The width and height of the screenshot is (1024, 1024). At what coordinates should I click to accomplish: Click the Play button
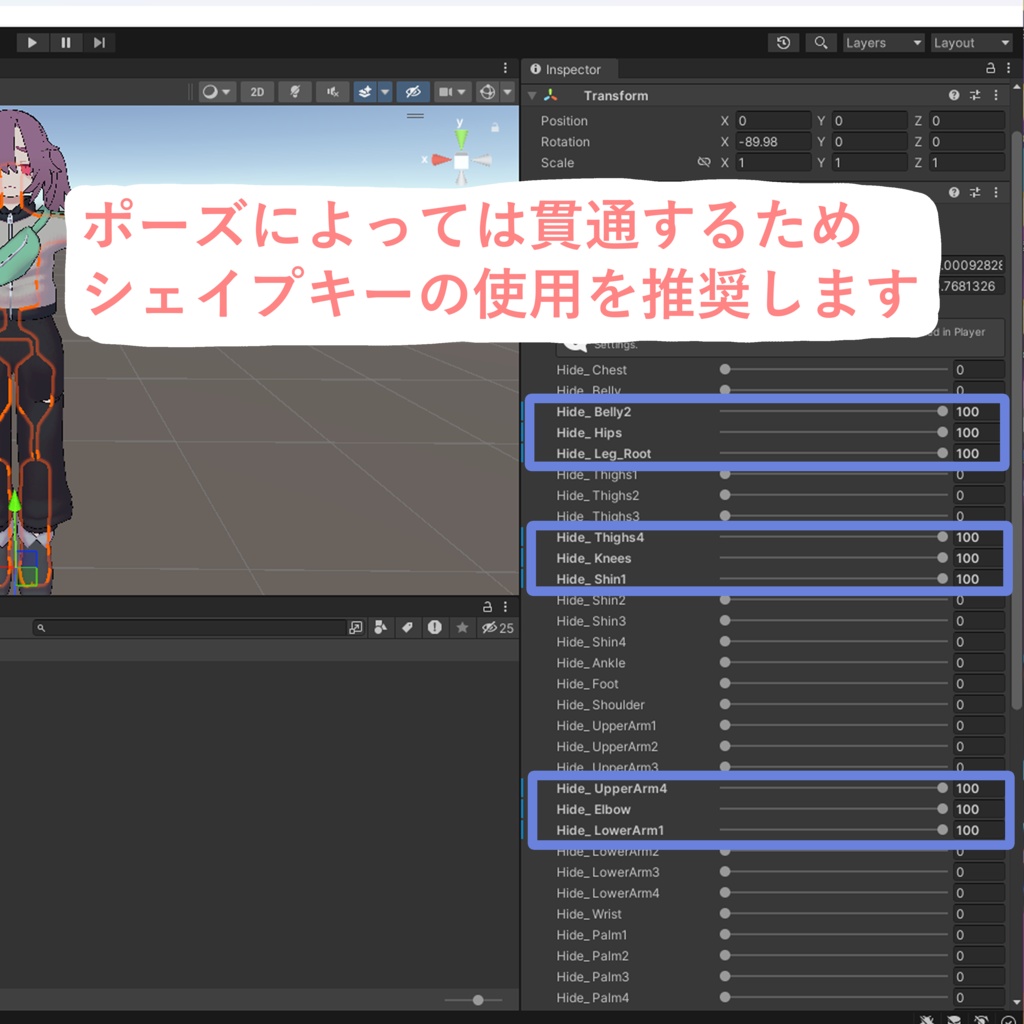[32, 42]
